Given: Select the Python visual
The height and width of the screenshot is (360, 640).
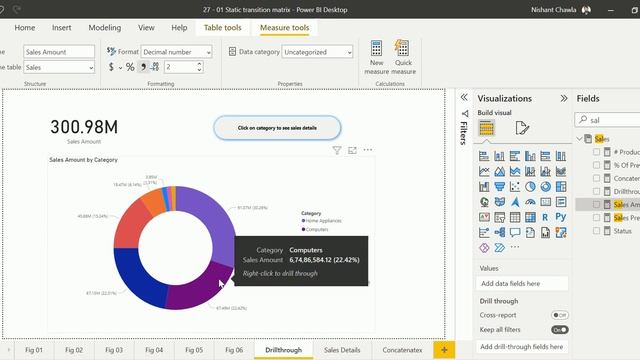Looking at the screenshot, I should coord(561,217).
